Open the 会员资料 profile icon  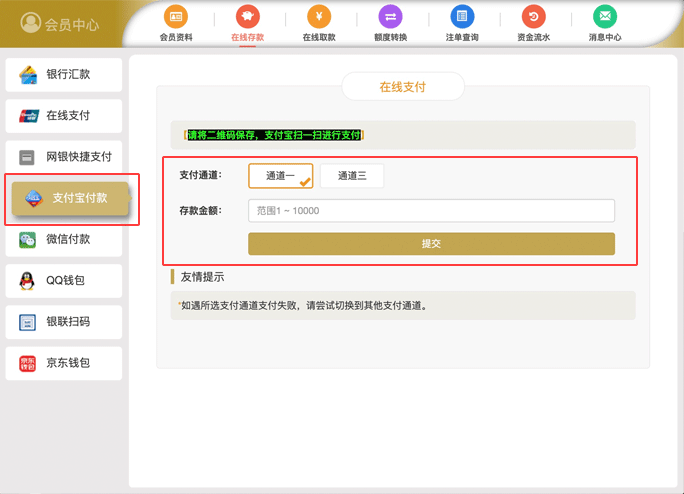coord(176,16)
